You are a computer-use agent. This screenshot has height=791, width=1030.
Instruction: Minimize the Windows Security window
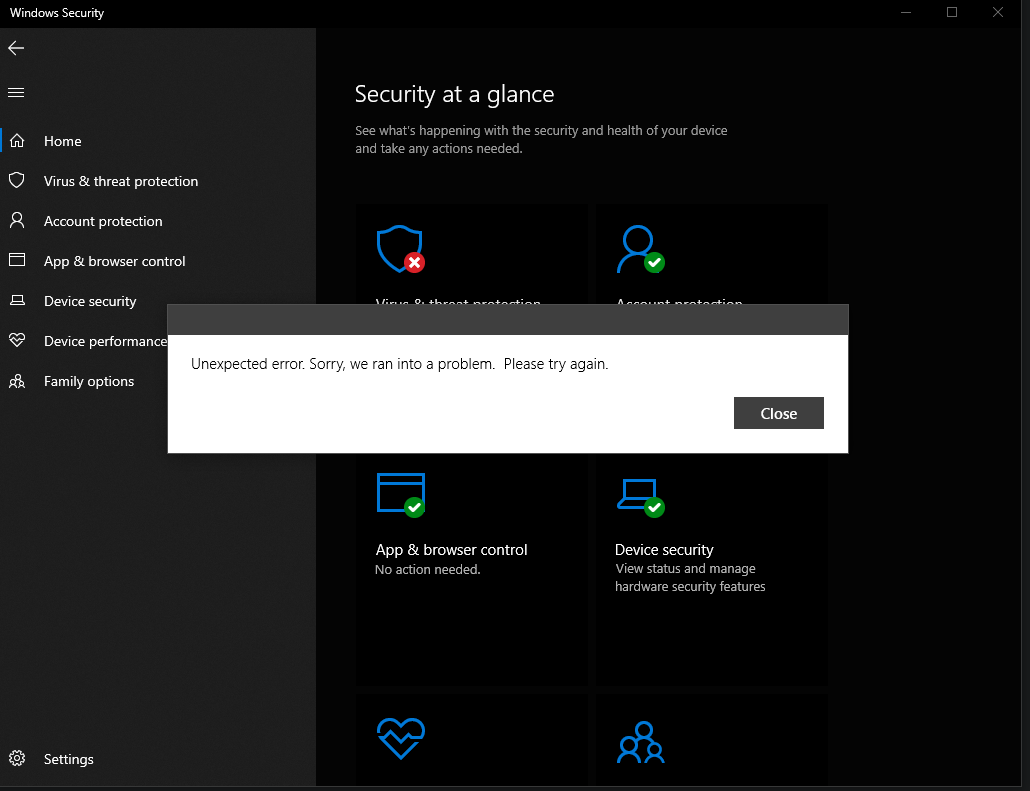tap(906, 12)
